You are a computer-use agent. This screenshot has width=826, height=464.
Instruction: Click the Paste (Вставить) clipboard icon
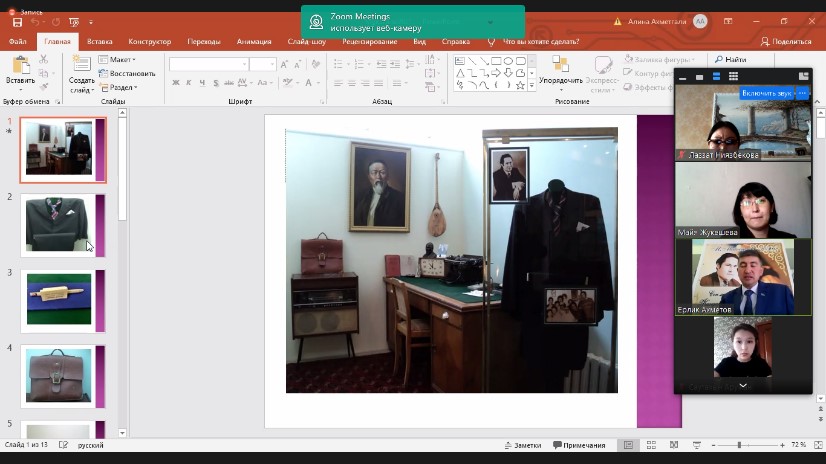pos(19,68)
